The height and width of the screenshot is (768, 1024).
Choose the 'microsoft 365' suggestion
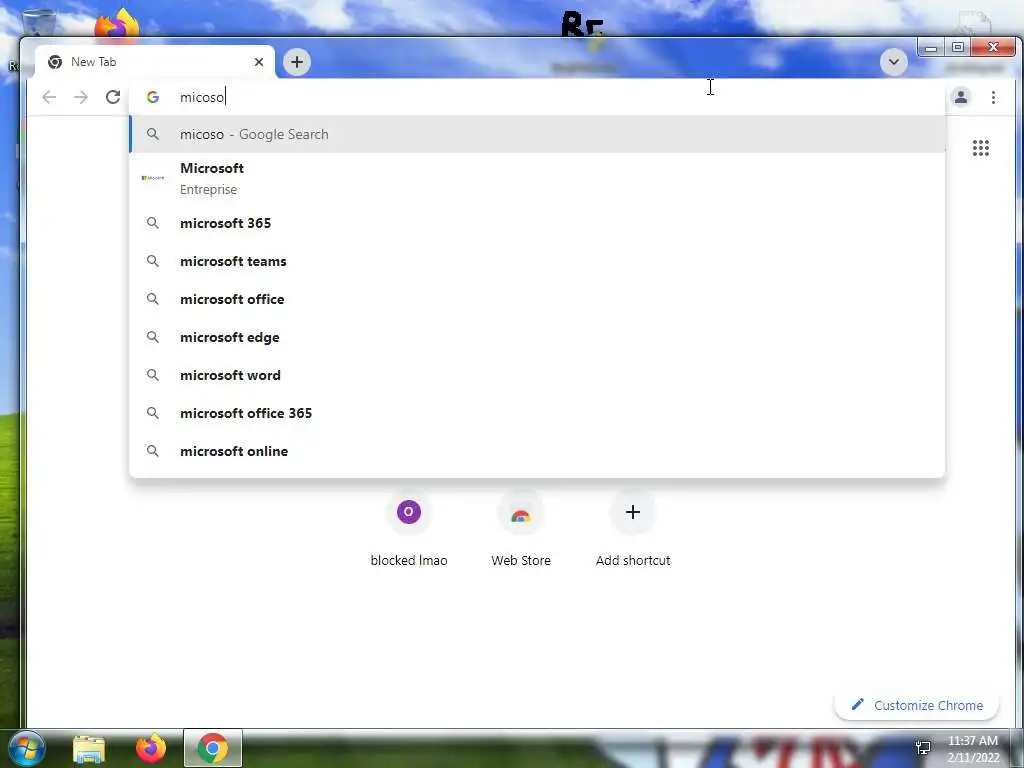(537, 223)
